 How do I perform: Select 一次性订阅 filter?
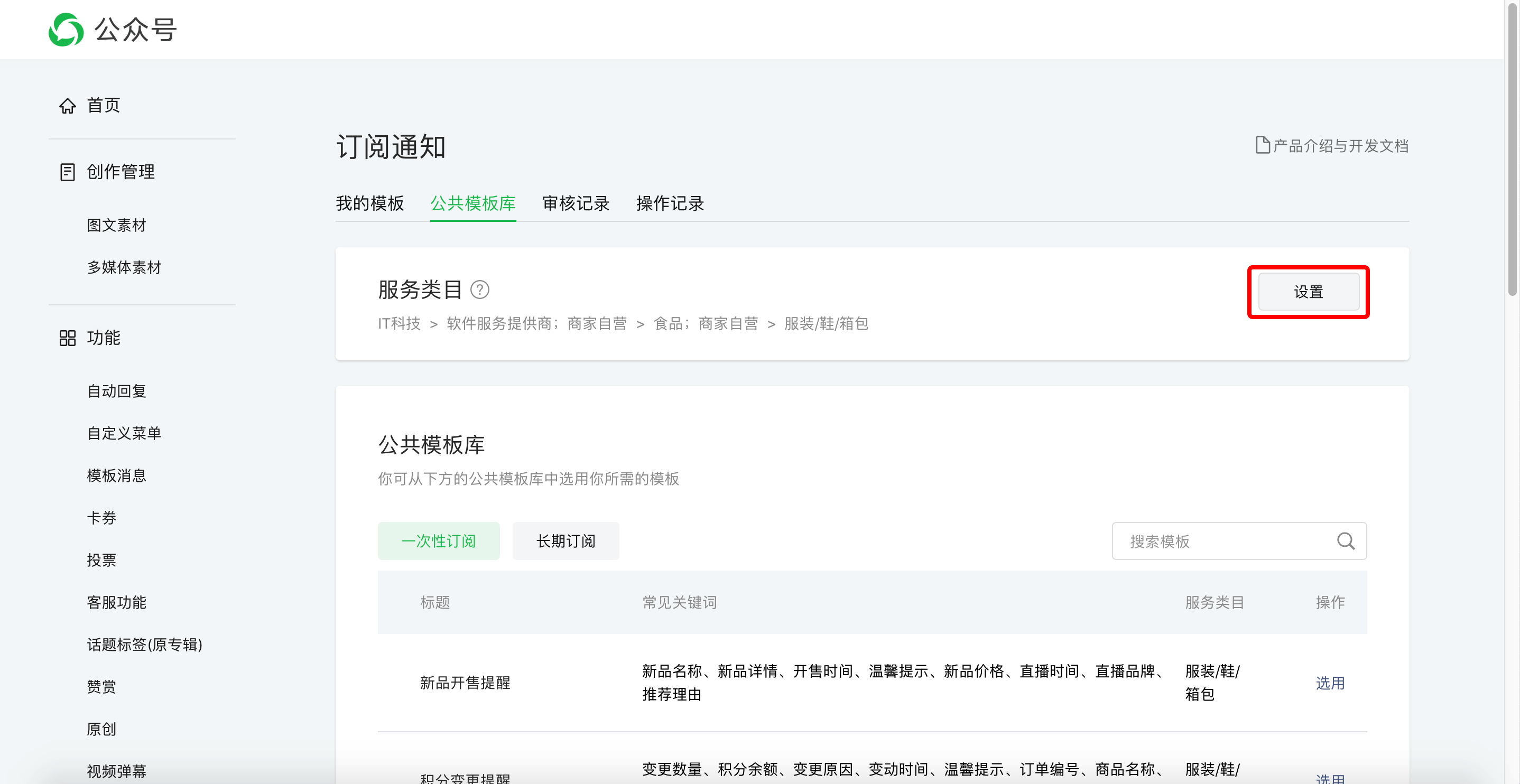tap(439, 541)
